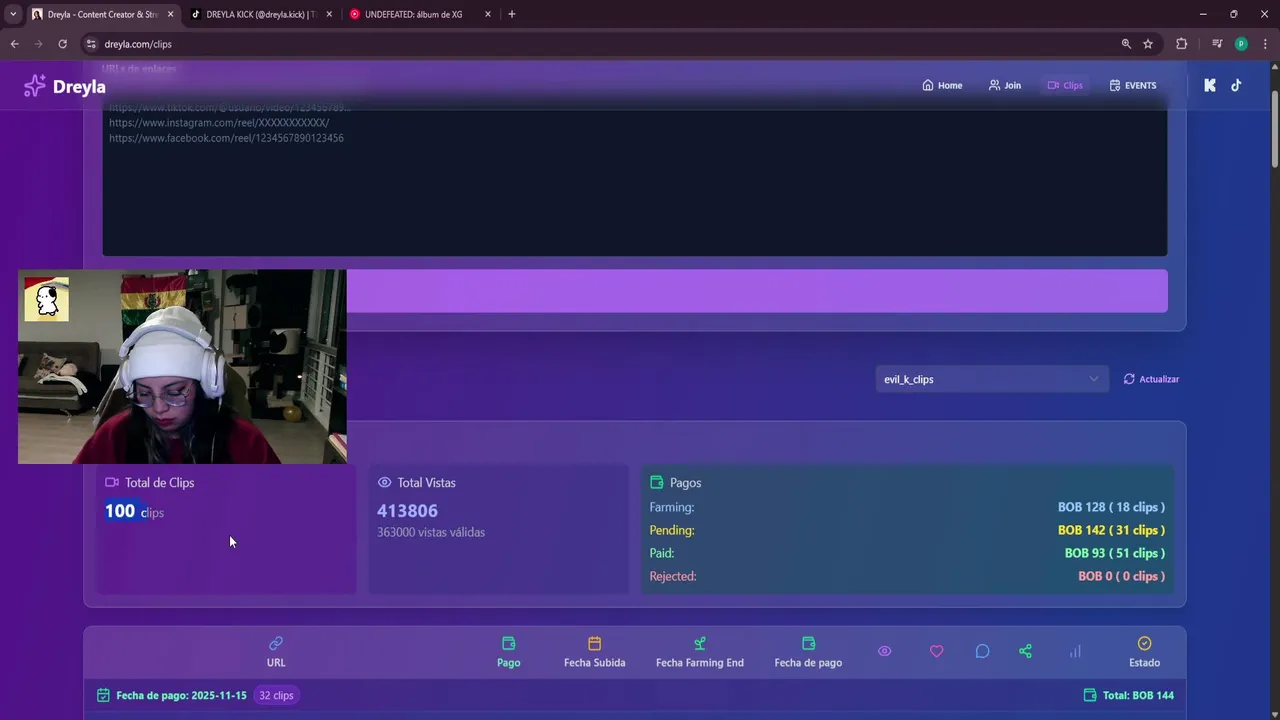Click the Actualizar refresh button
The width and height of the screenshot is (1280, 720).
(1151, 379)
